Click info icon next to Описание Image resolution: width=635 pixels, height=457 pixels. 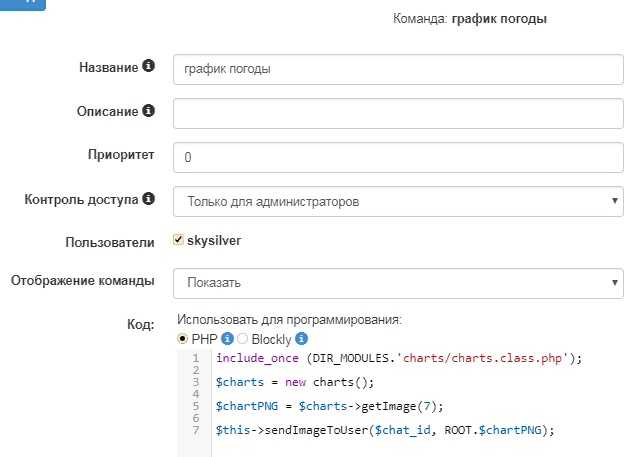pyautogui.click(x=149, y=110)
